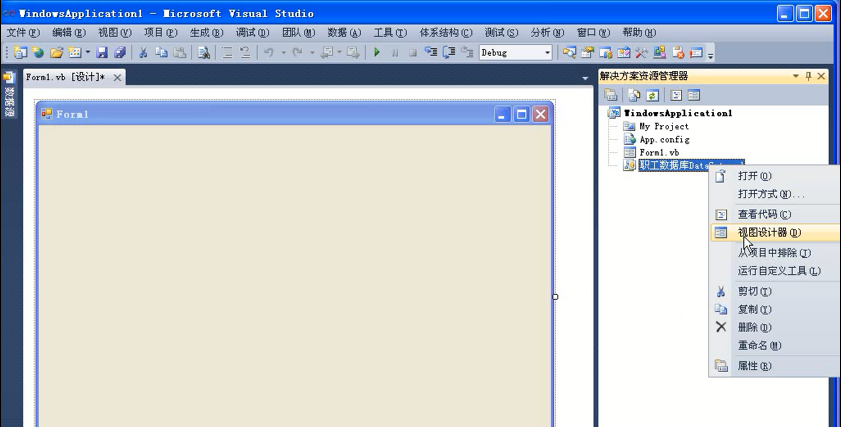Close the Form1.vb design tab
The height and width of the screenshot is (427, 841).
click(117, 78)
